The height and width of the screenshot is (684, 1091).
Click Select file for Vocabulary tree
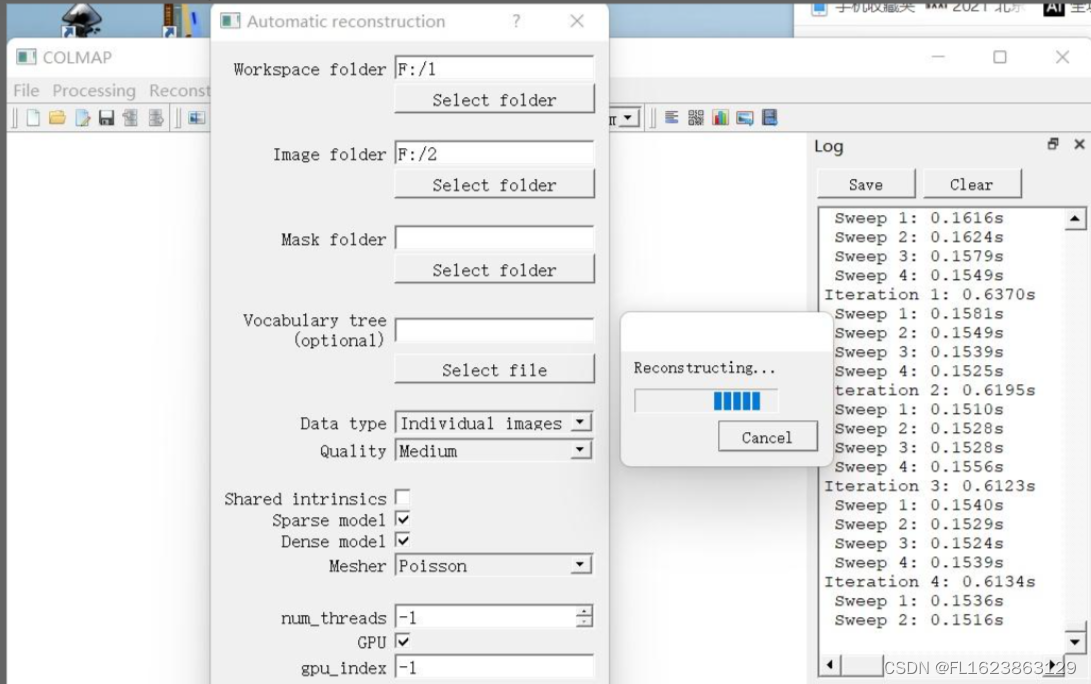tap(494, 369)
